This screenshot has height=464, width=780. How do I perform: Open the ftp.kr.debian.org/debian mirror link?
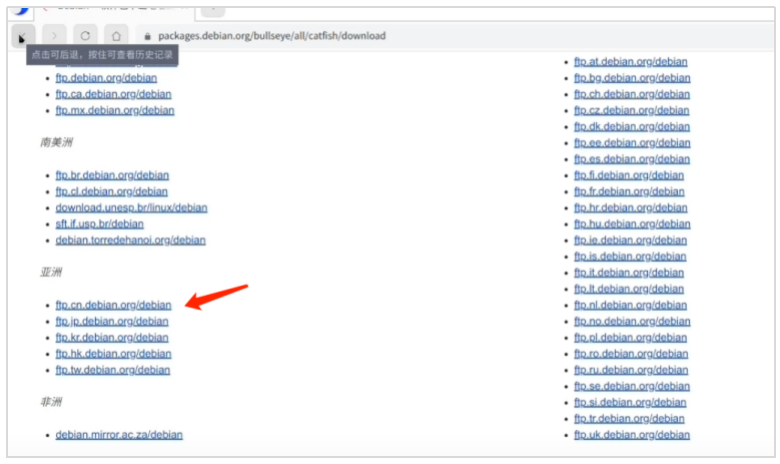coord(112,338)
